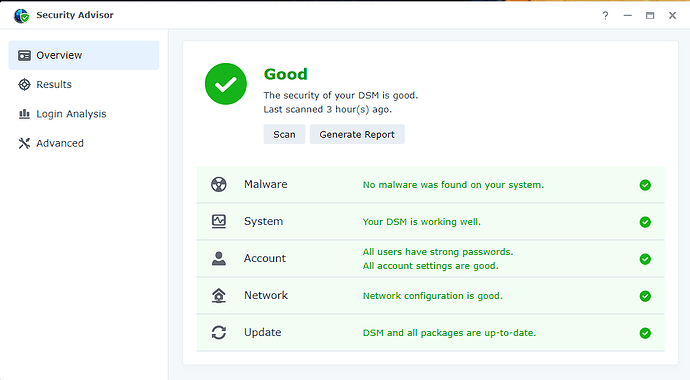Go to Login Analysis

pos(84,114)
